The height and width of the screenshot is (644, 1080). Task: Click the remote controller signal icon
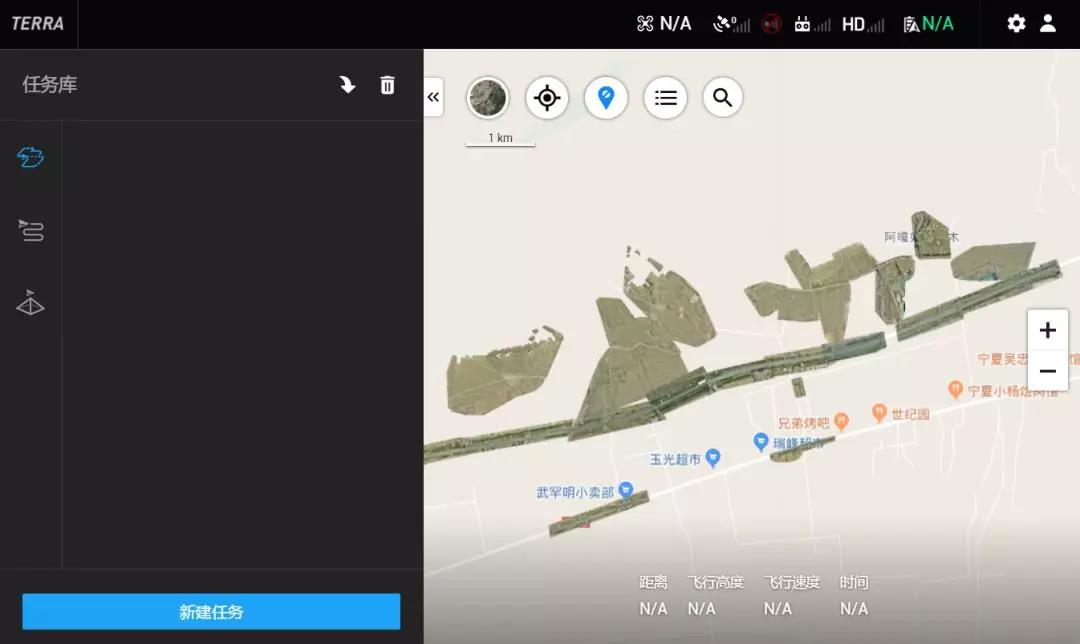point(812,24)
